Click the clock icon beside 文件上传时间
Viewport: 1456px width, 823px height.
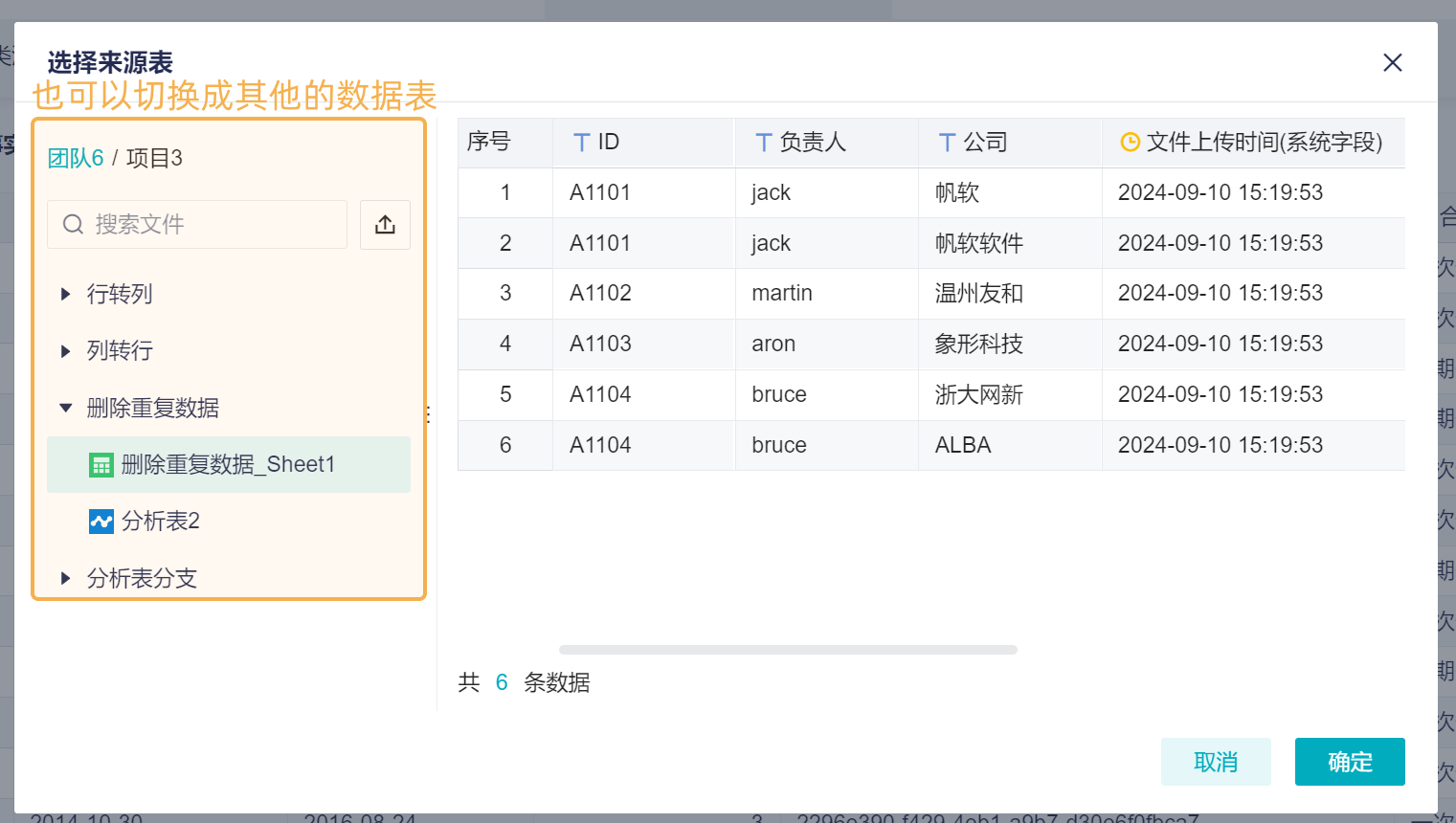1130,143
